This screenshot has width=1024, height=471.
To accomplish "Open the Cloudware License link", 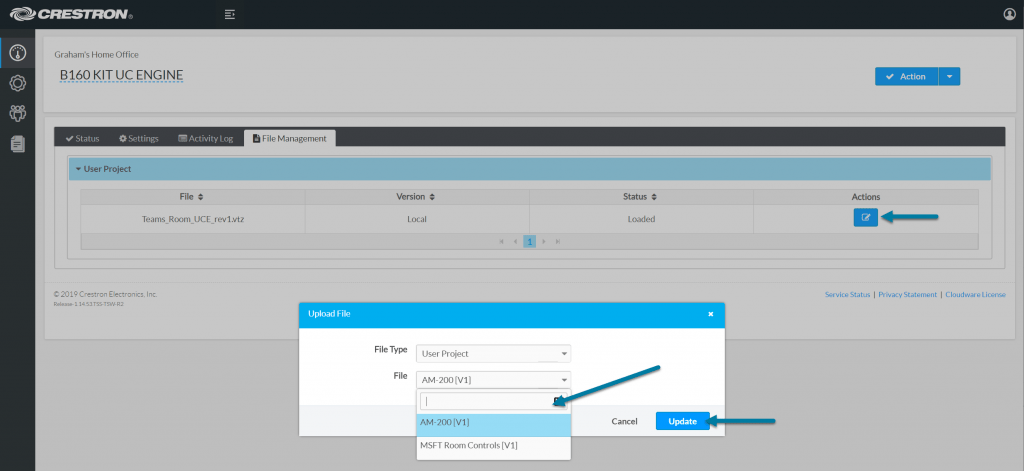I will tap(976, 295).
